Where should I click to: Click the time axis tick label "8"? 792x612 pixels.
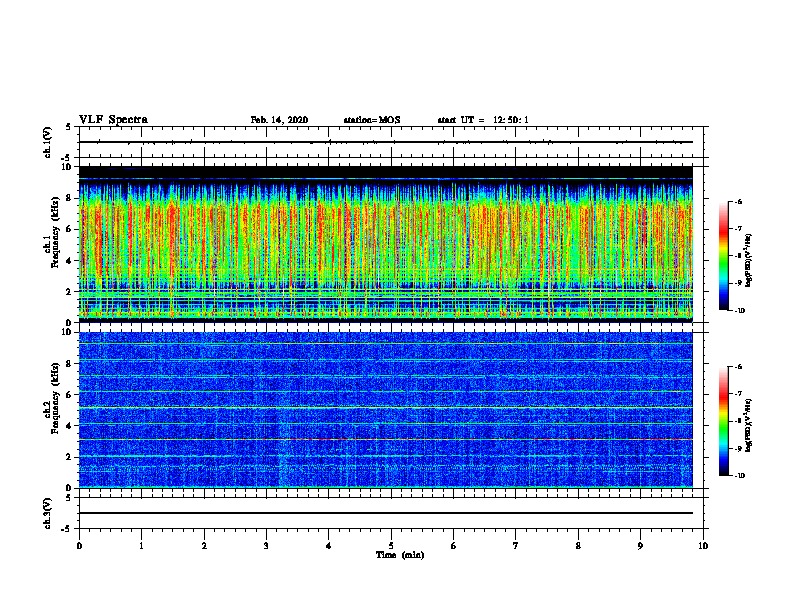tap(578, 546)
